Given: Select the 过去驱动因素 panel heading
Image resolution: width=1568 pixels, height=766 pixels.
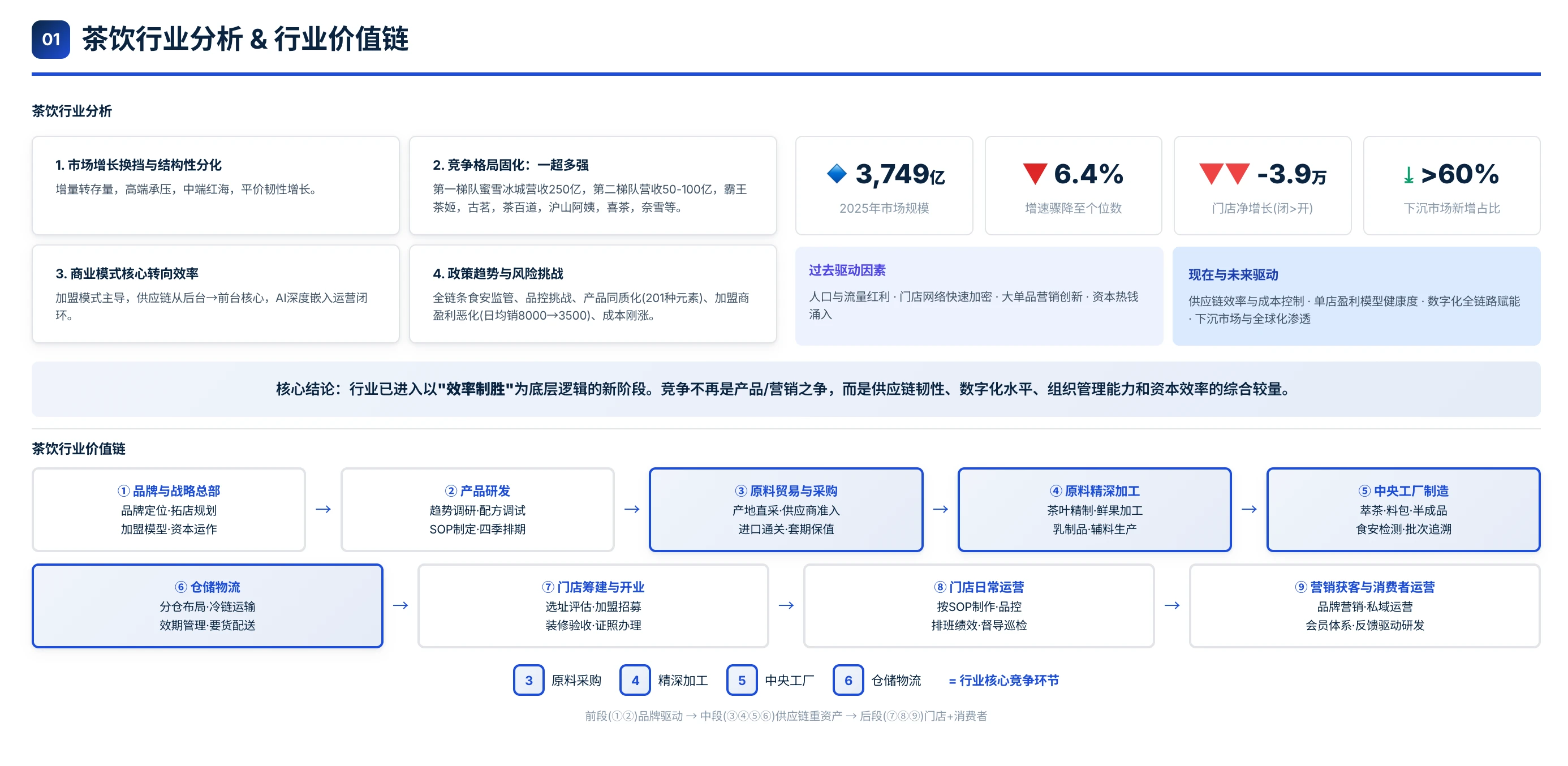Looking at the screenshot, I should (x=847, y=270).
